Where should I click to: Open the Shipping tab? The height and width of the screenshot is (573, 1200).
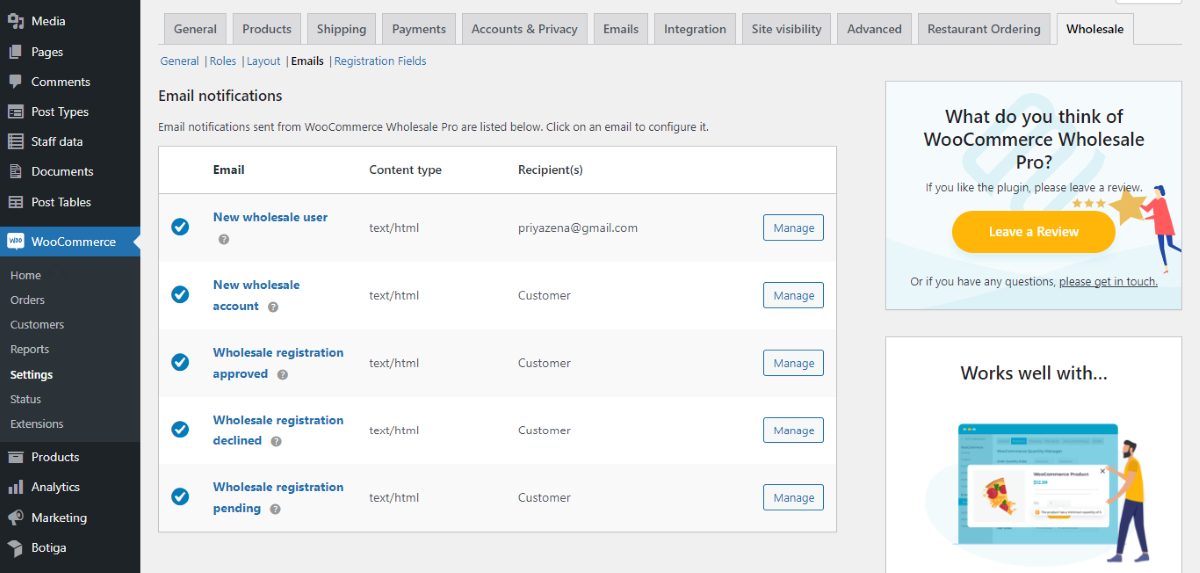pyautogui.click(x=342, y=29)
